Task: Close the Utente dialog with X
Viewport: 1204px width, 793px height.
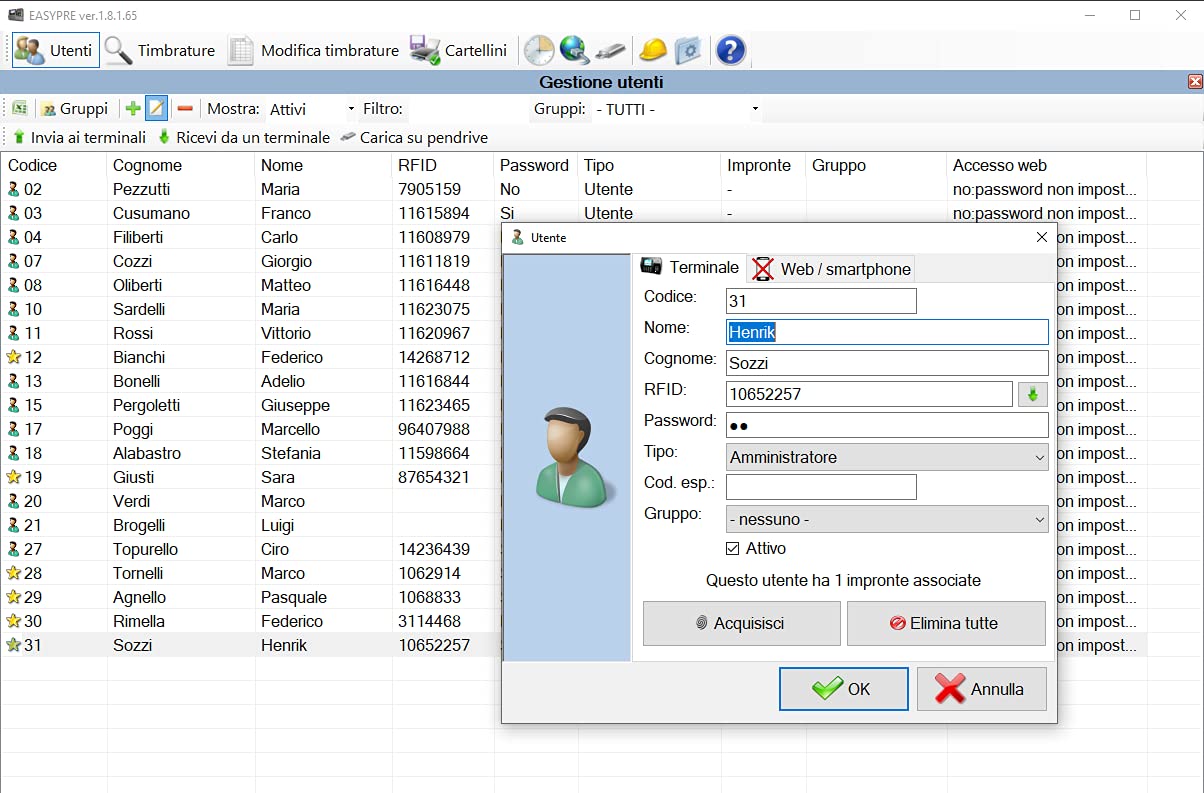Action: tap(1041, 237)
